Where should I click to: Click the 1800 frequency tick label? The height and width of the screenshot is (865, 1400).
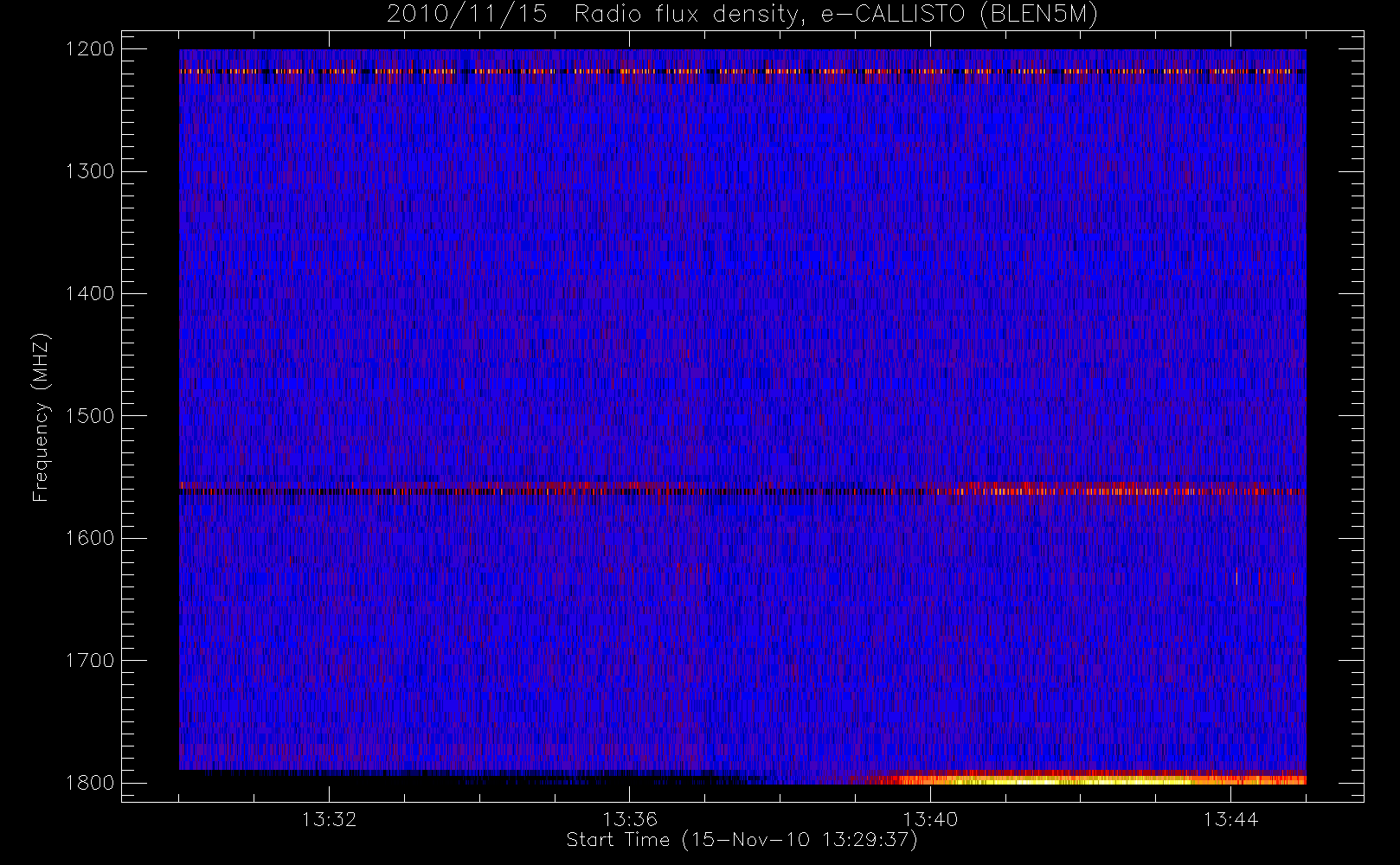coord(91,783)
